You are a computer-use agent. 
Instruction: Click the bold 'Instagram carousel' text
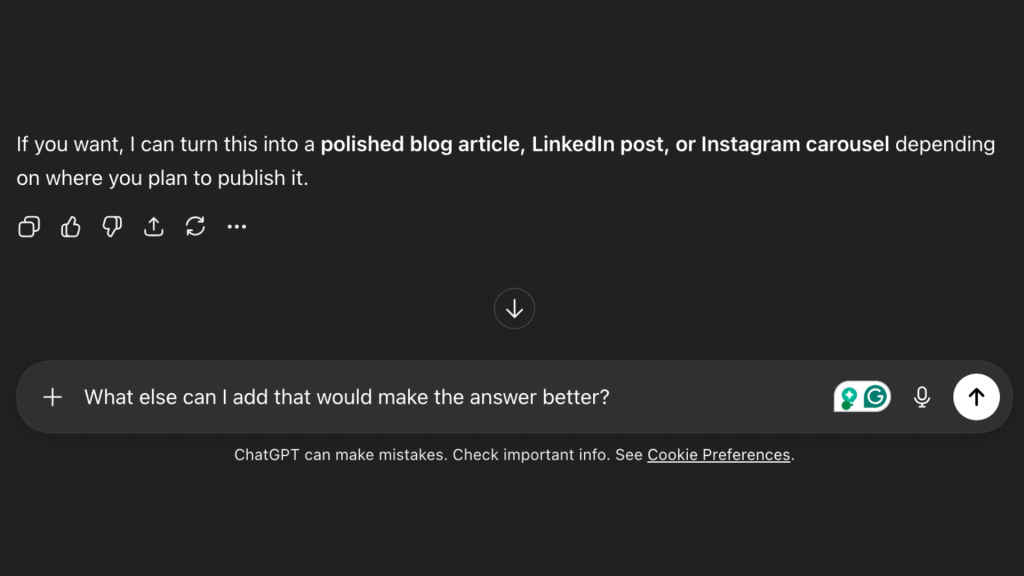(x=794, y=144)
